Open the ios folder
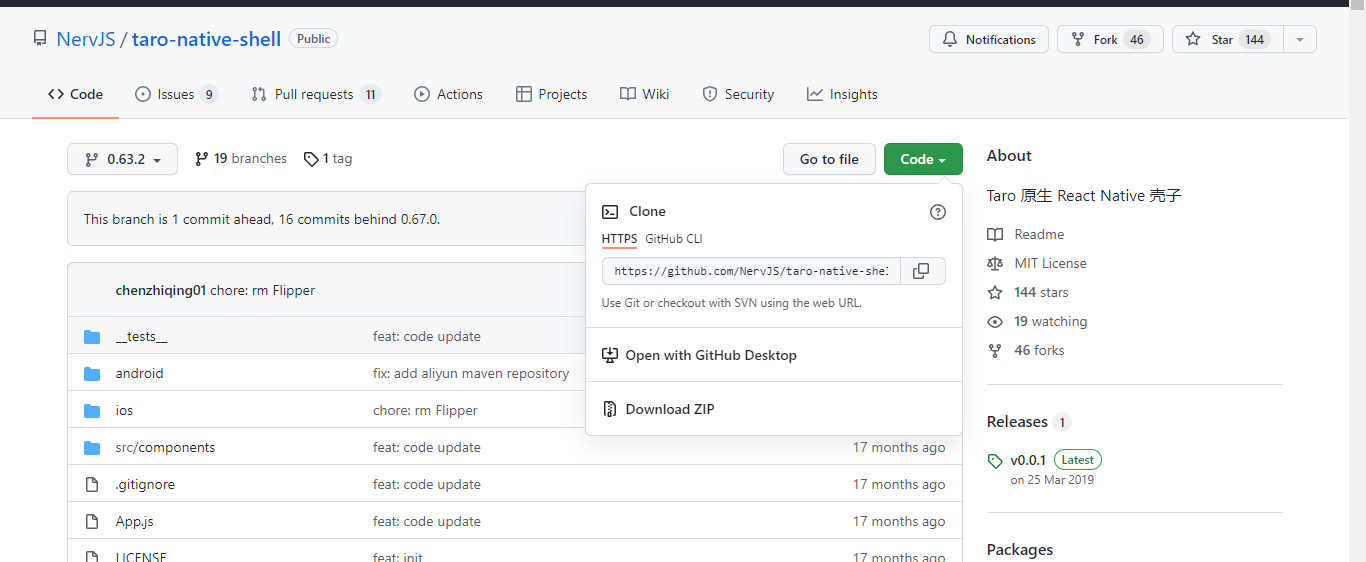This screenshot has height=562, width=1366. coord(124,411)
